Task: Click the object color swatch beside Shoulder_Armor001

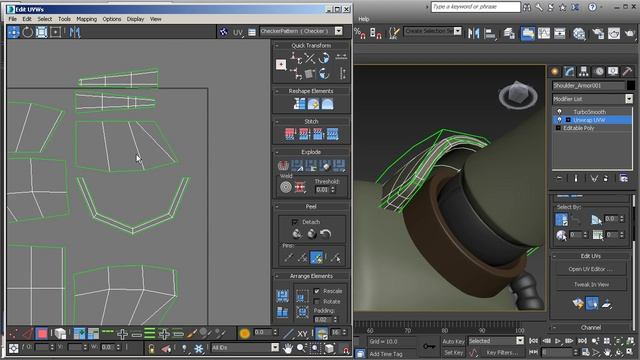Action: (631, 85)
